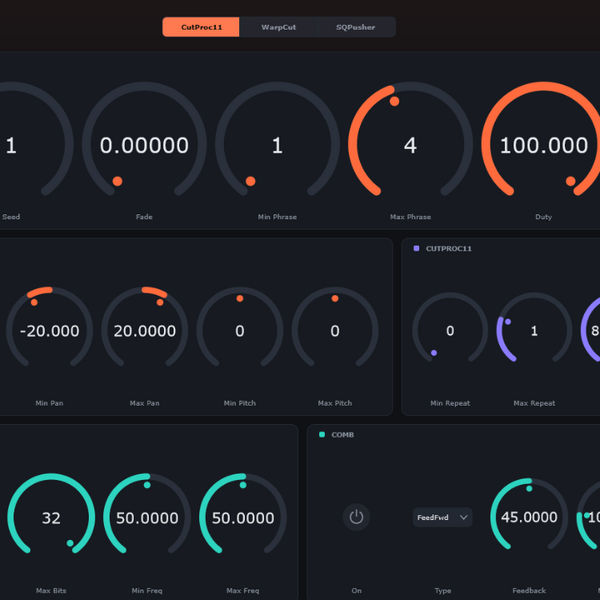Image resolution: width=600 pixels, height=600 pixels.
Task: Click the purple CUTPROC11 section indicator
Action: click(x=416, y=248)
